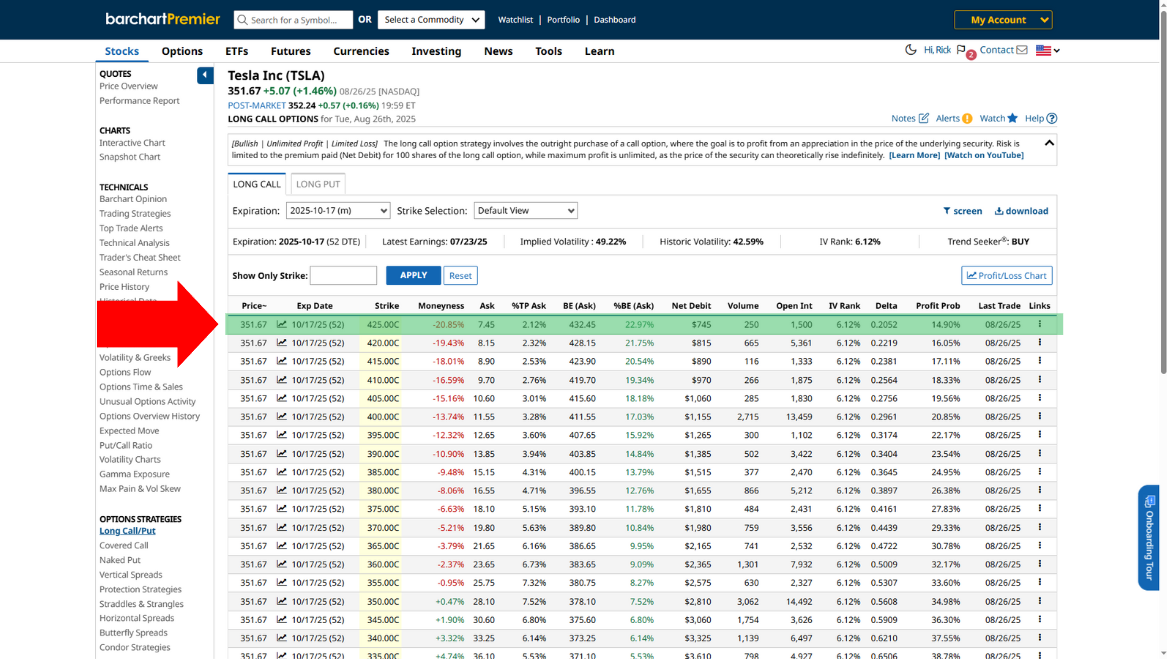Open Covered Call in sidebar
The image size is (1167, 659).
[x=124, y=545]
